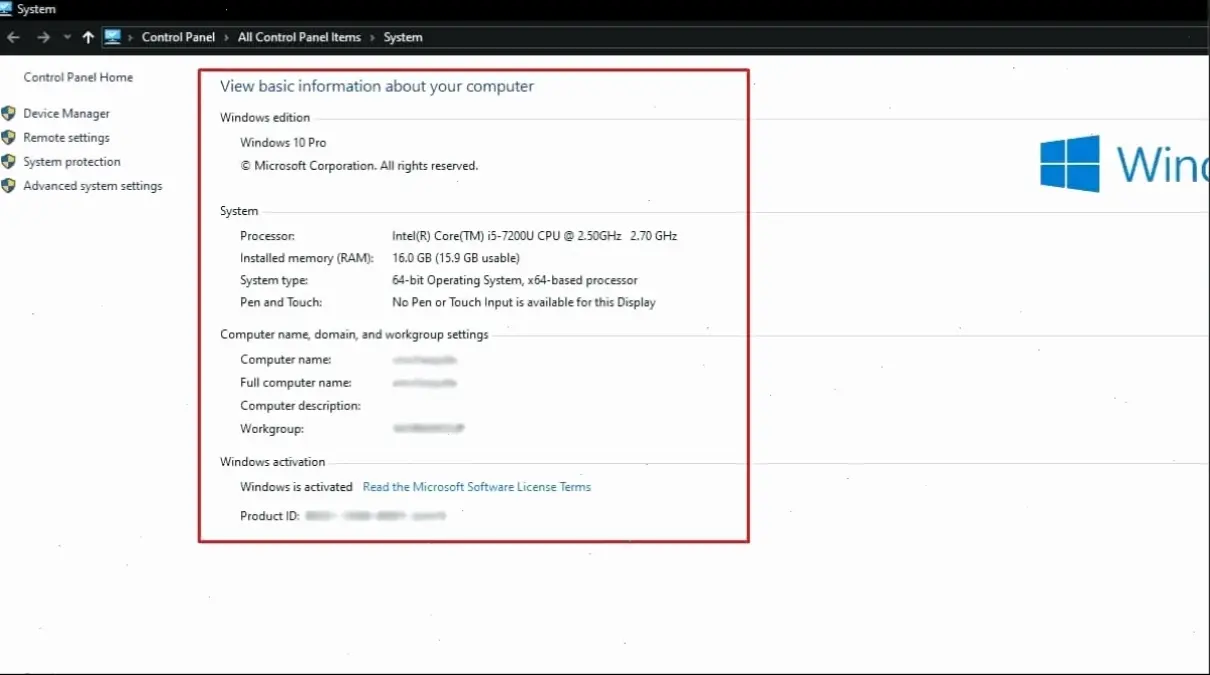Click the Windows logo graphic
1210x675 pixels.
click(x=1070, y=163)
